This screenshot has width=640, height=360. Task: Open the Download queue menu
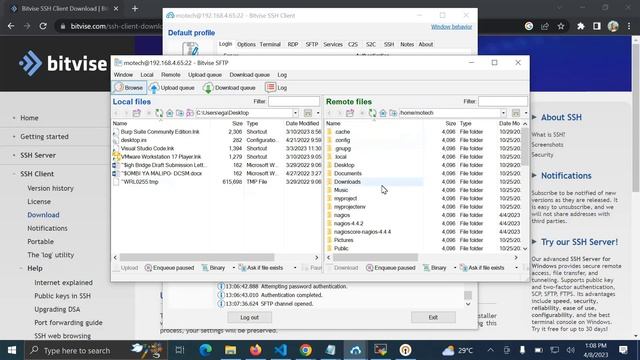[249, 75]
